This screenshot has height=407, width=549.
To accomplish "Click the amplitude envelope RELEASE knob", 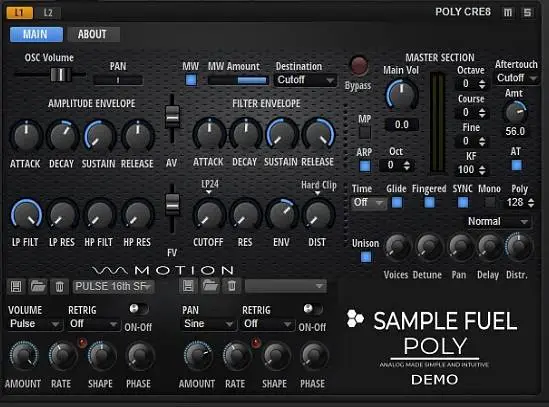I will click(138, 136).
